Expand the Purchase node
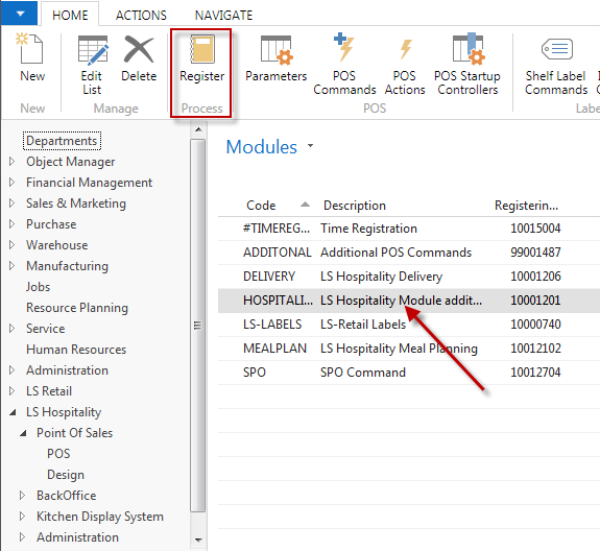 (12, 224)
